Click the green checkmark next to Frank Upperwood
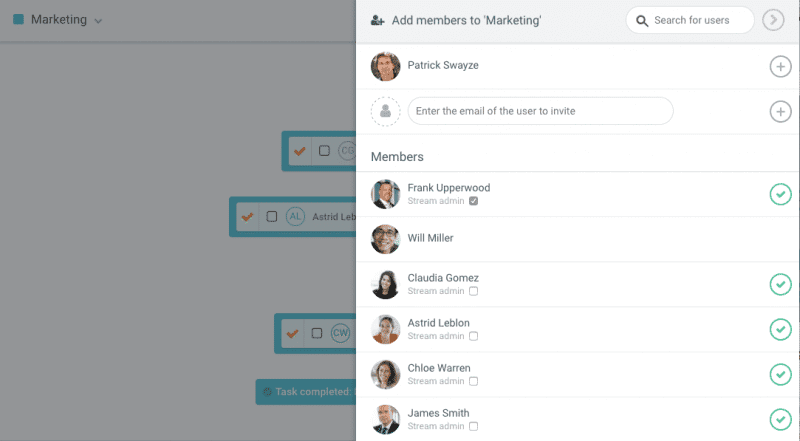The image size is (800, 441). [780, 194]
